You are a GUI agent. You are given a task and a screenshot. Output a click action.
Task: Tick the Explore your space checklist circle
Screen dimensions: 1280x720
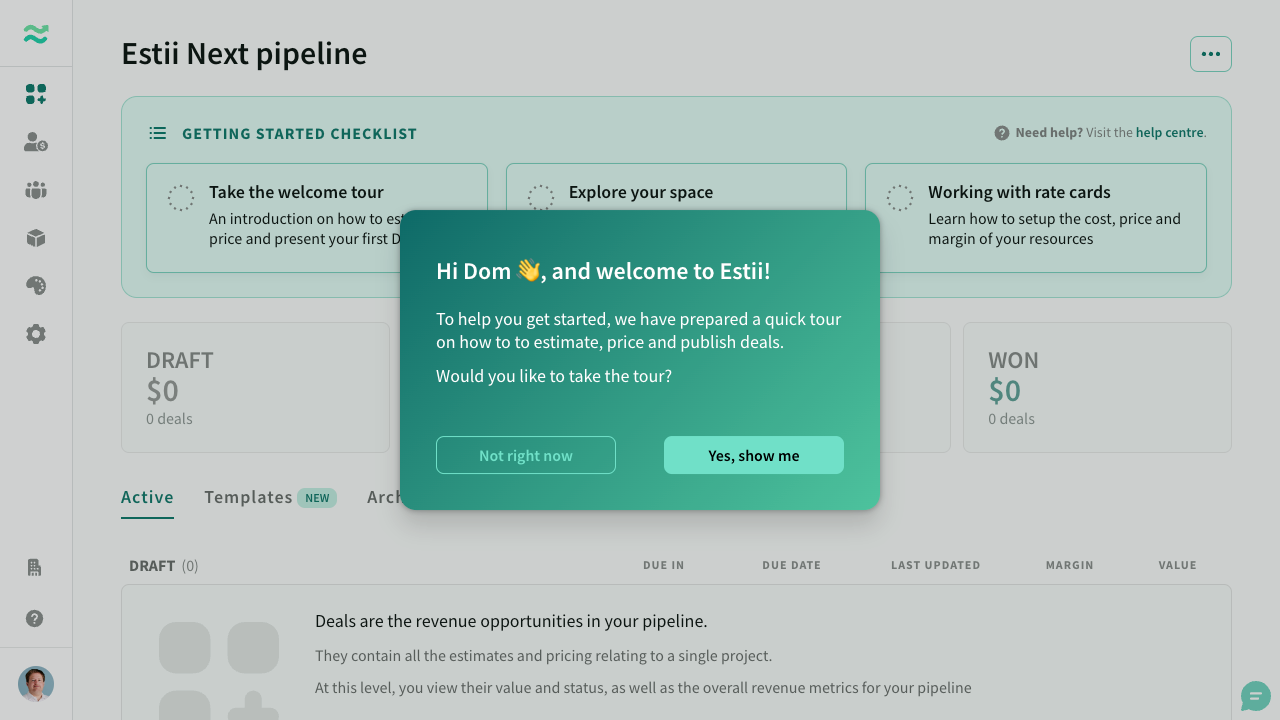(541, 198)
